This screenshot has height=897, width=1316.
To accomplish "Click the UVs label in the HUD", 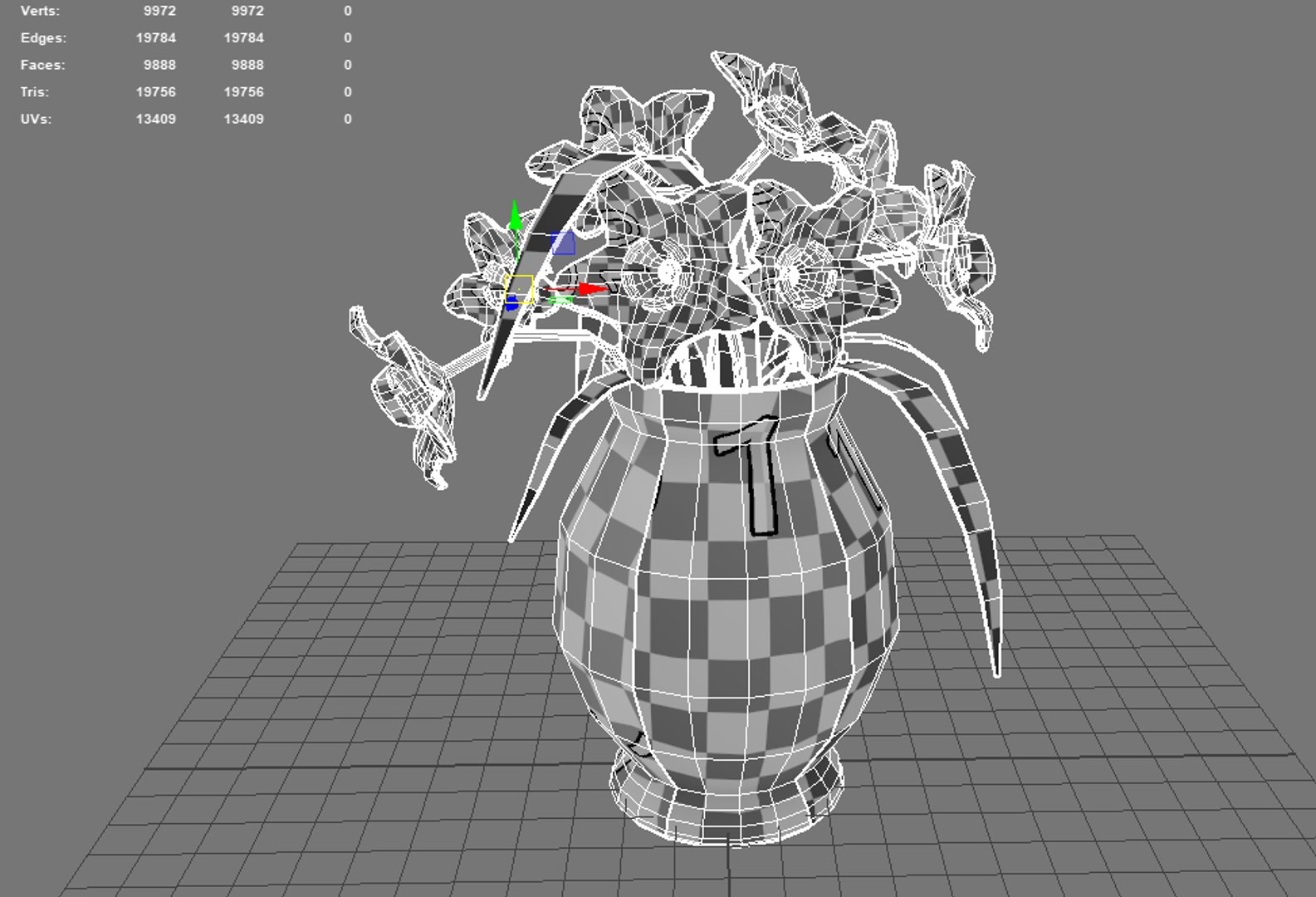I will 36,119.
